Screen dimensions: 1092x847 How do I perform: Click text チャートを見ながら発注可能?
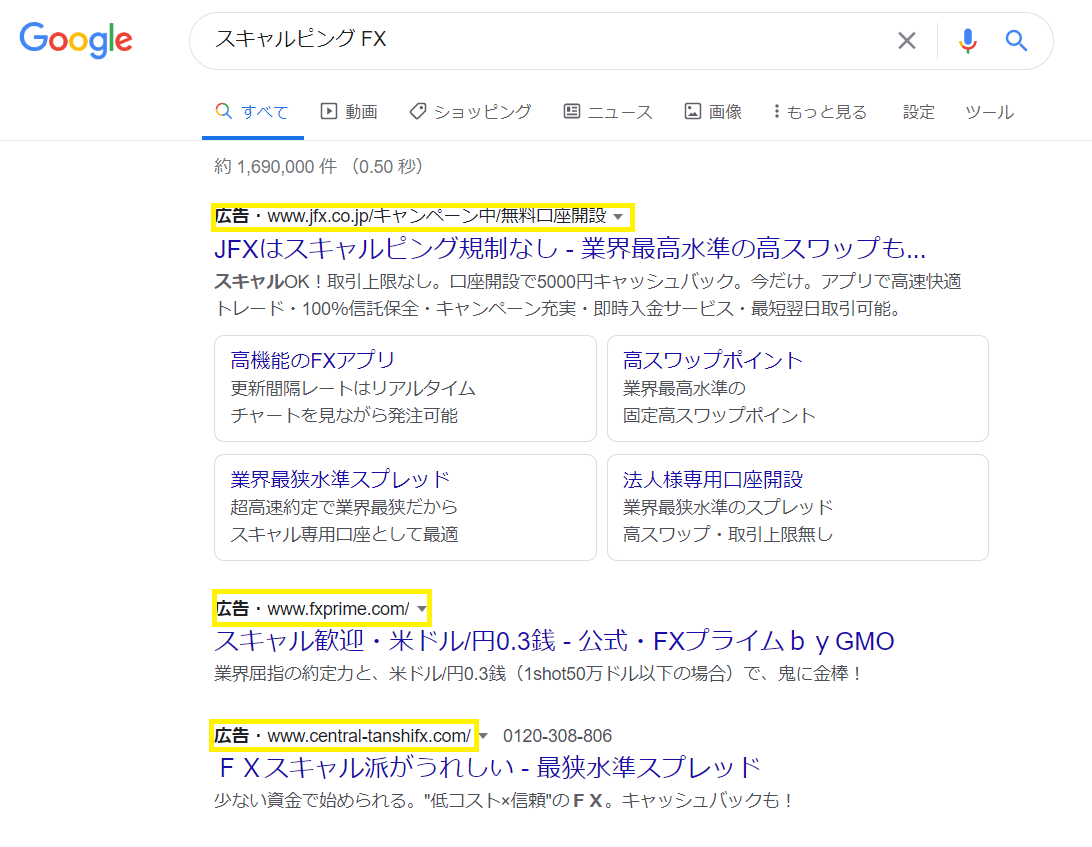(x=344, y=415)
